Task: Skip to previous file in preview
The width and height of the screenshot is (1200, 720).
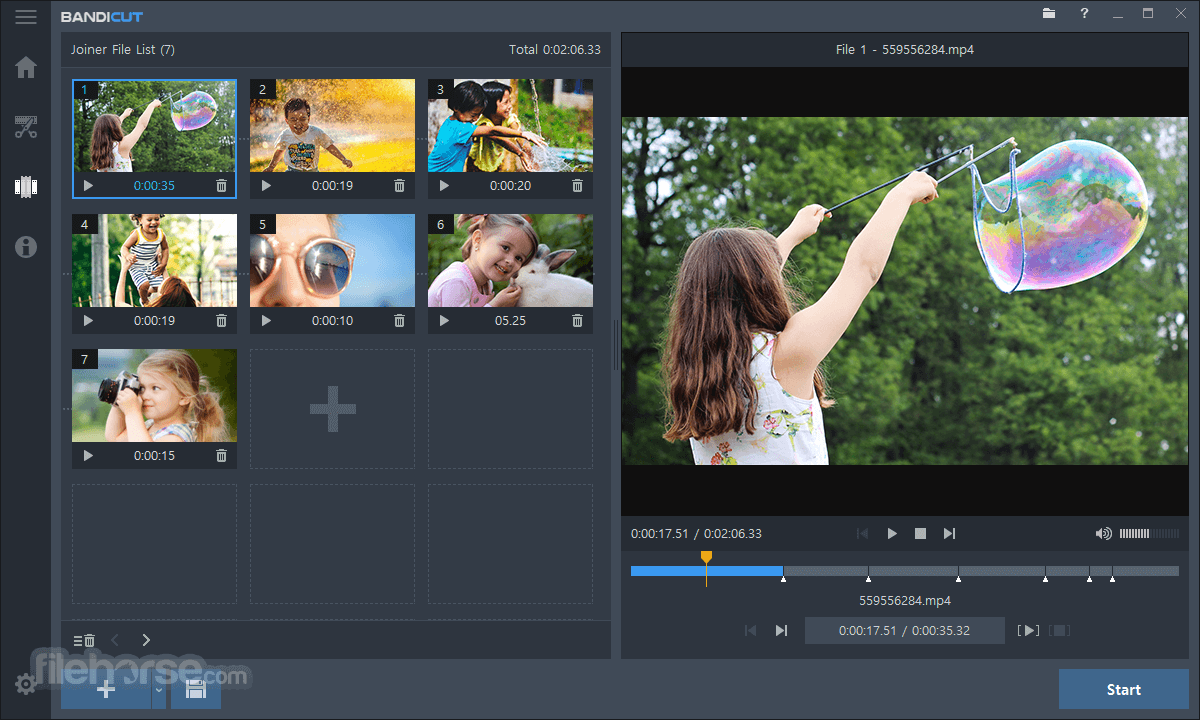Action: point(863,534)
